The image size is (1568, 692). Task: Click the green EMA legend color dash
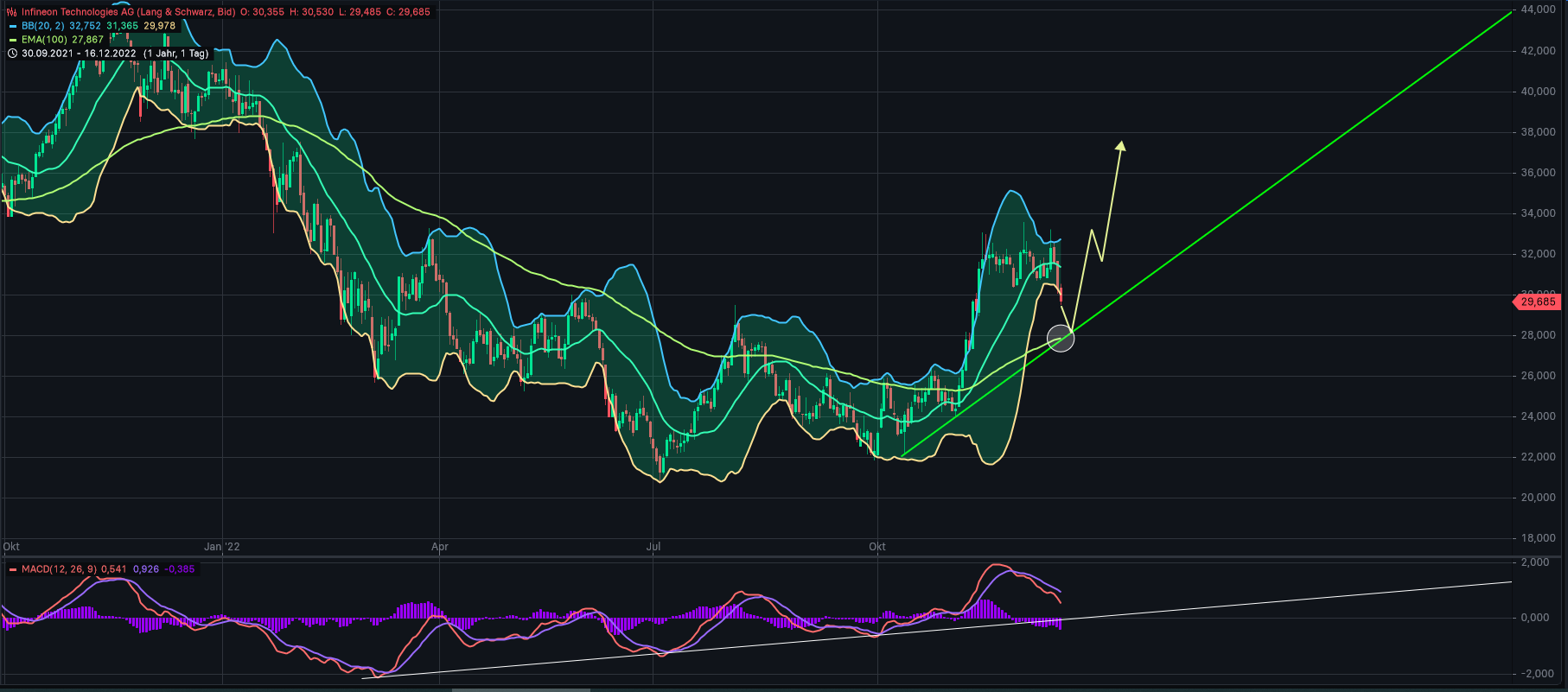[x=12, y=40]
